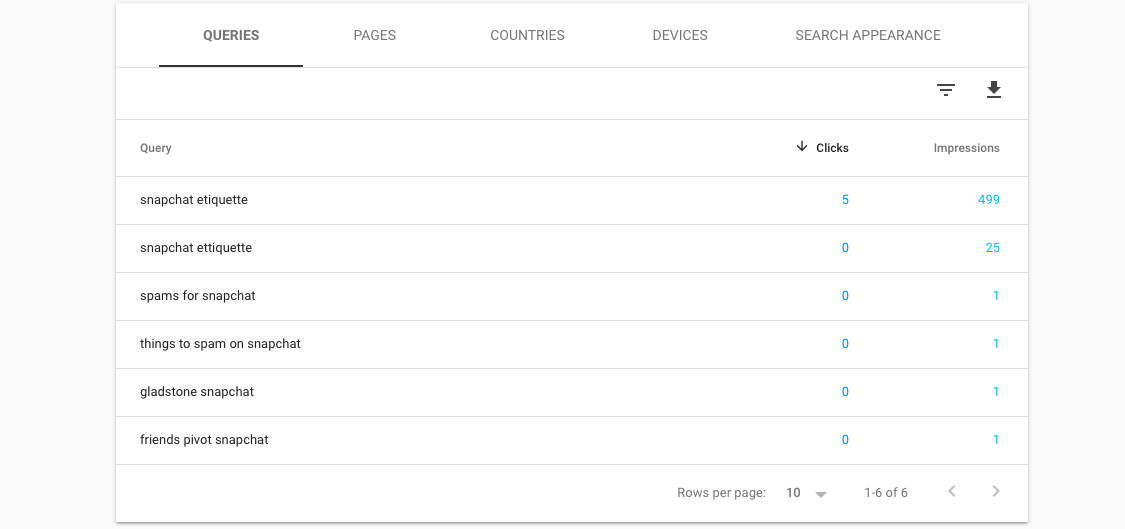The height and width of the screenshot is (529, 1125).
Task: Open the Search Appearance tab
Action: pos(868,35)
